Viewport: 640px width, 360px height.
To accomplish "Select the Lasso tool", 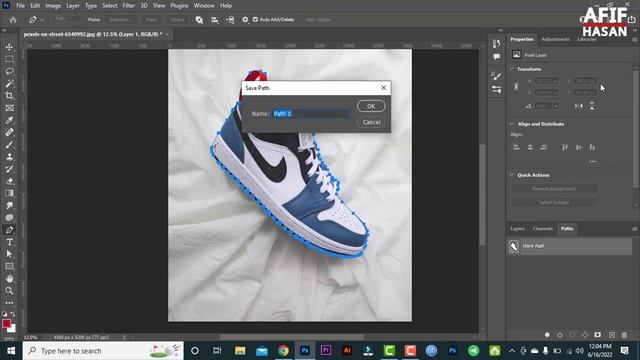I will (x=9, y=71).
